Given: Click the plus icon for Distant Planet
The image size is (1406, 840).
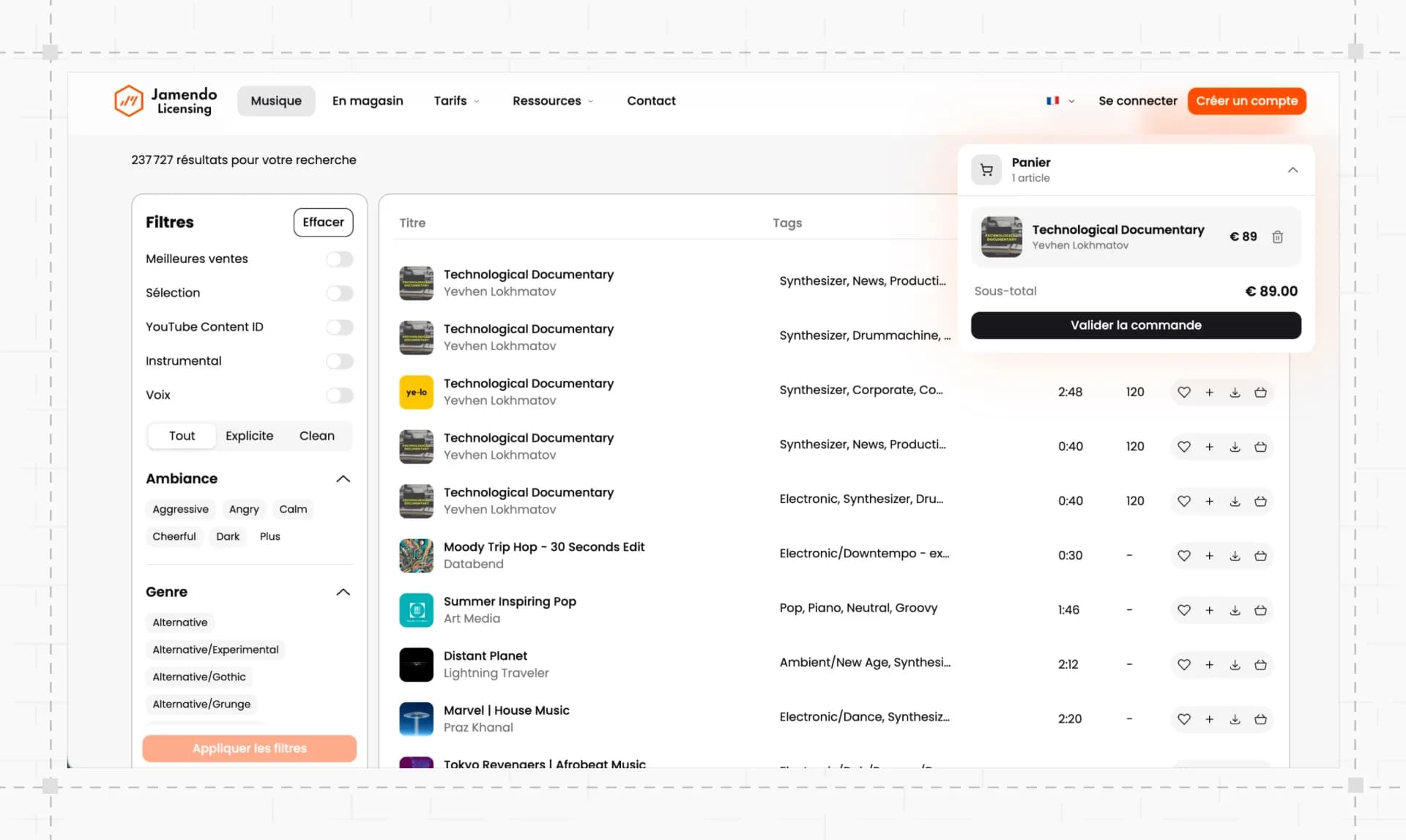Looking at the screenshot, I should tap(1210, 664).
